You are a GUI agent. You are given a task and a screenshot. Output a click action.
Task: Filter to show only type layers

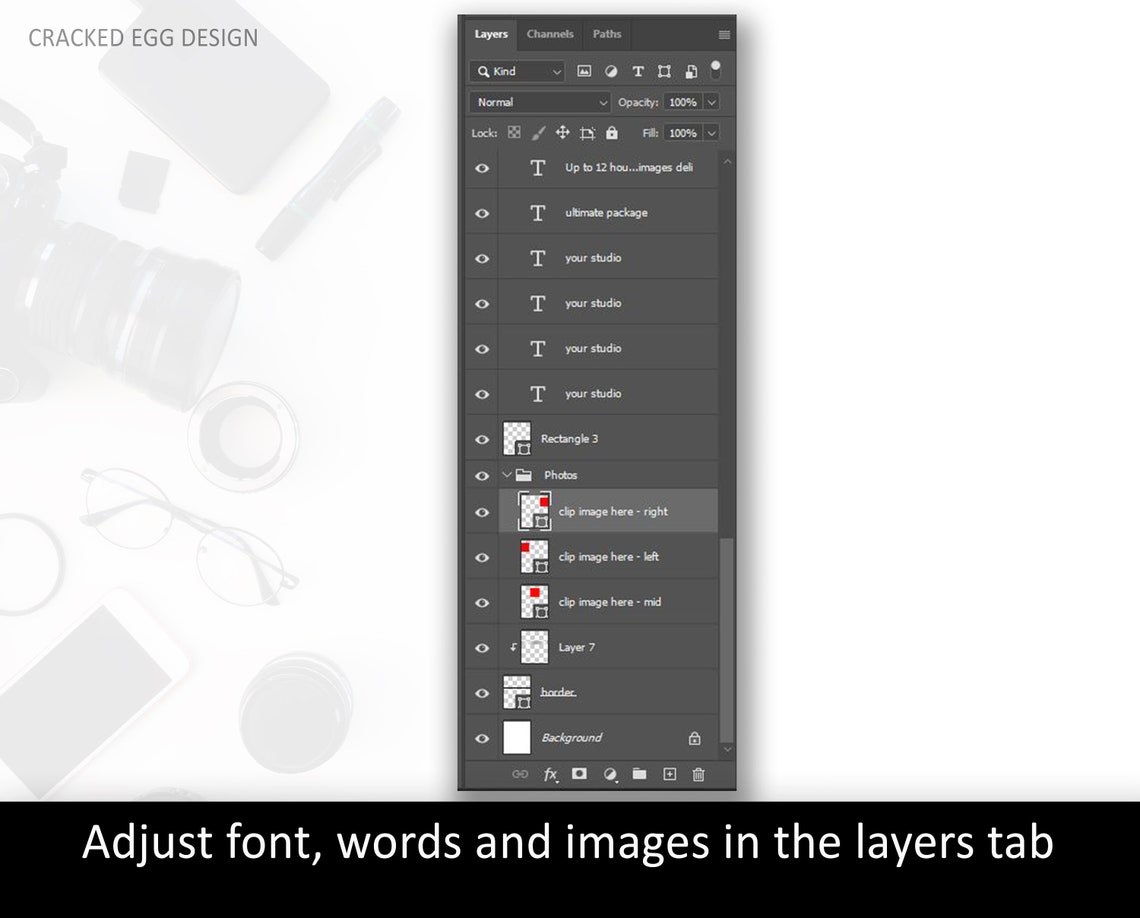pos(638,71)
